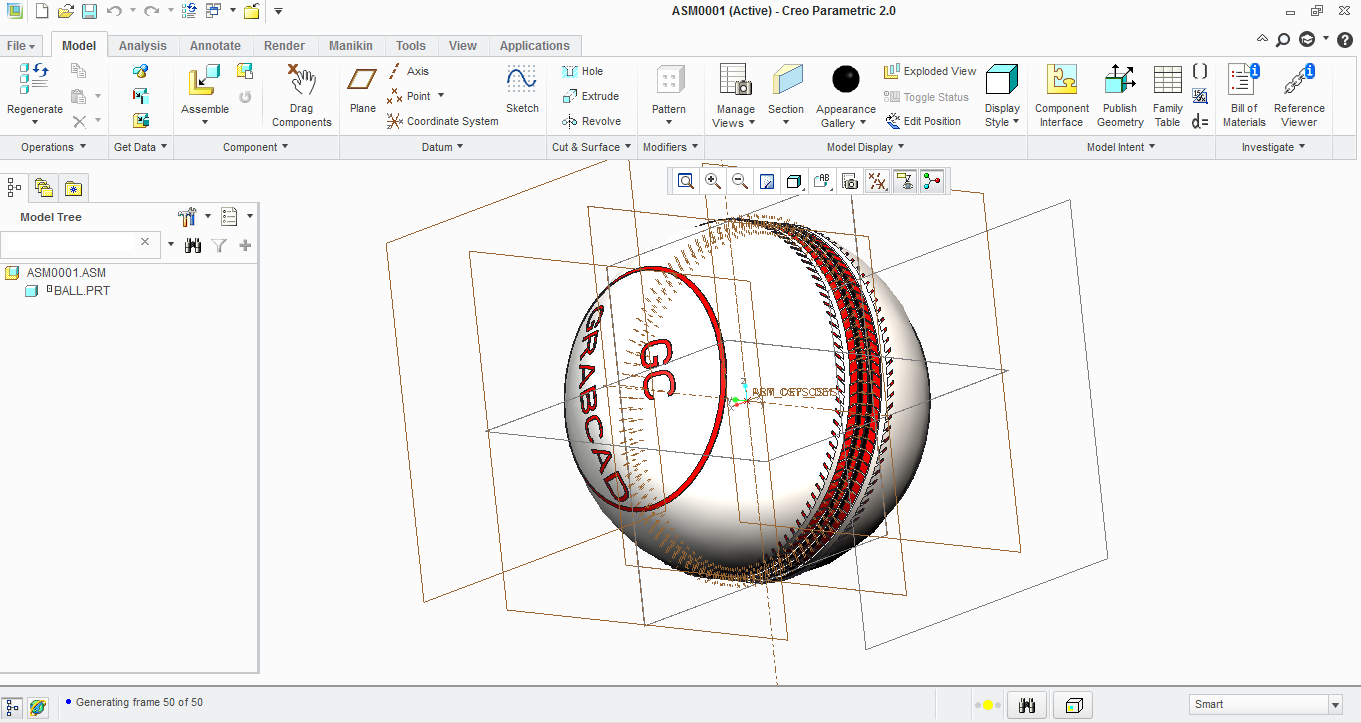The height and width of the screenshot is (723, 1361).
Task: Expand the Operations group dropdown
Action: 54,147
